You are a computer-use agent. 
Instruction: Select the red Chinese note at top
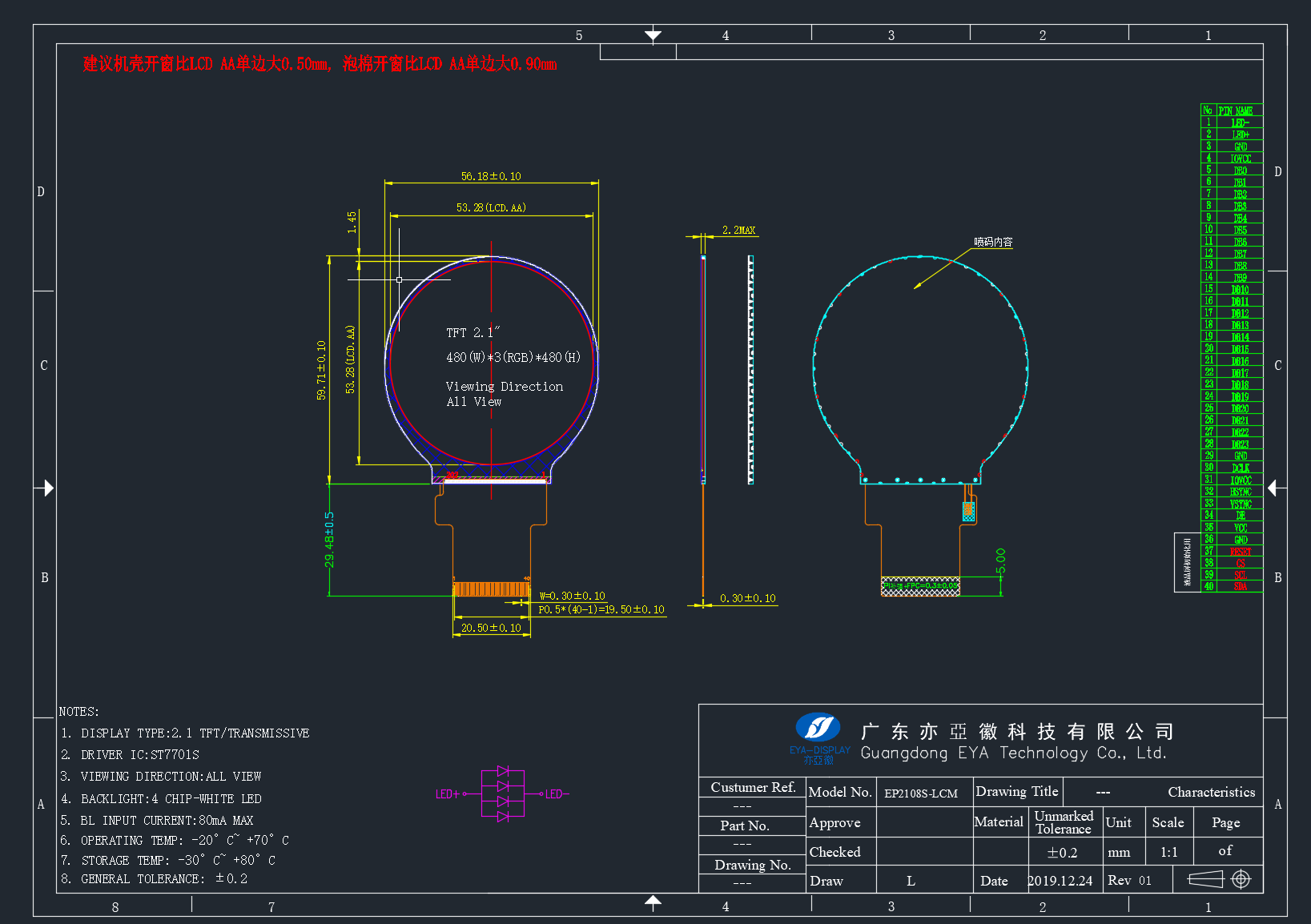tap(320, 64)
